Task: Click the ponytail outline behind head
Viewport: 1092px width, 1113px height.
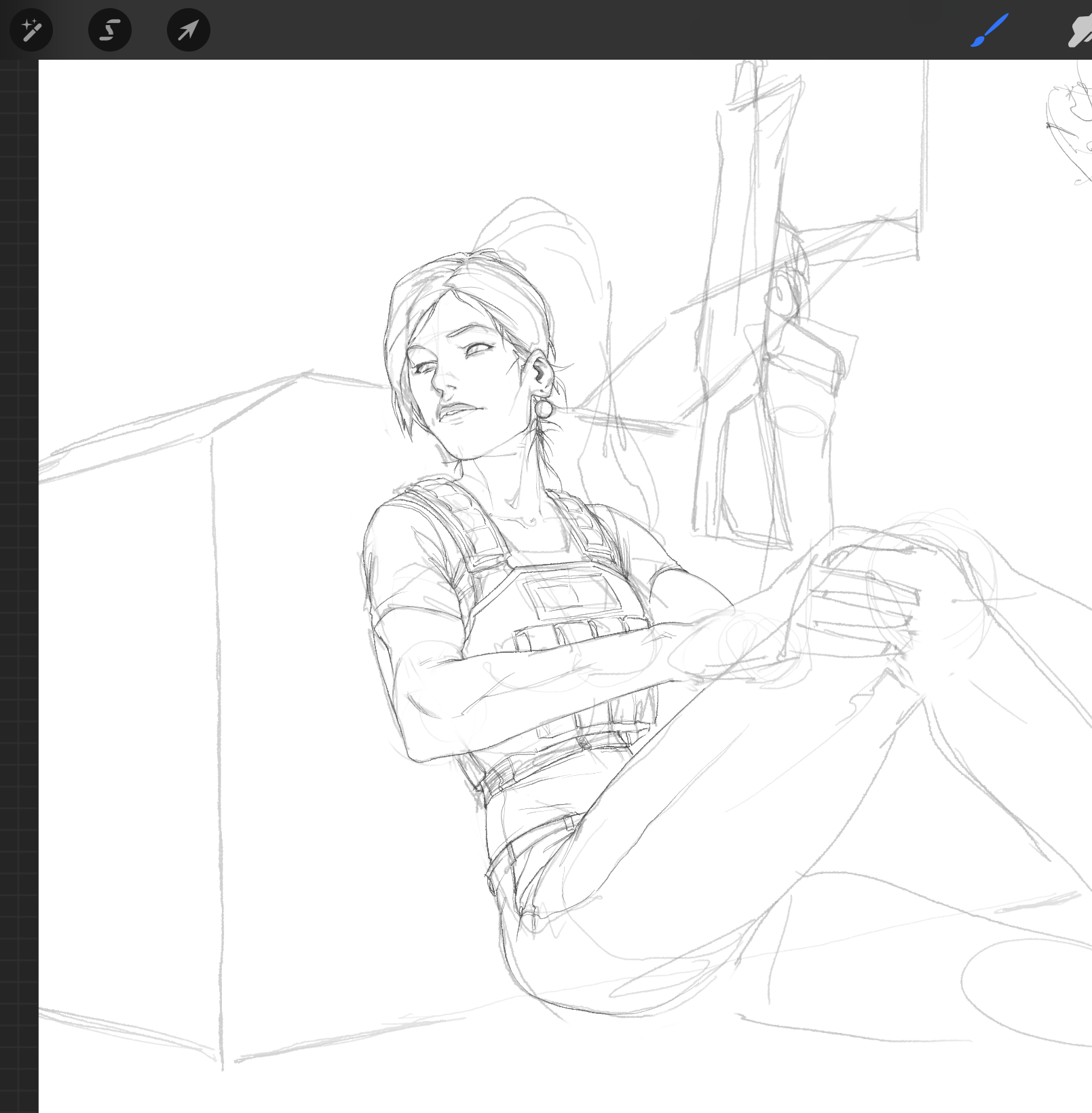Action: [x=536, y=231]
